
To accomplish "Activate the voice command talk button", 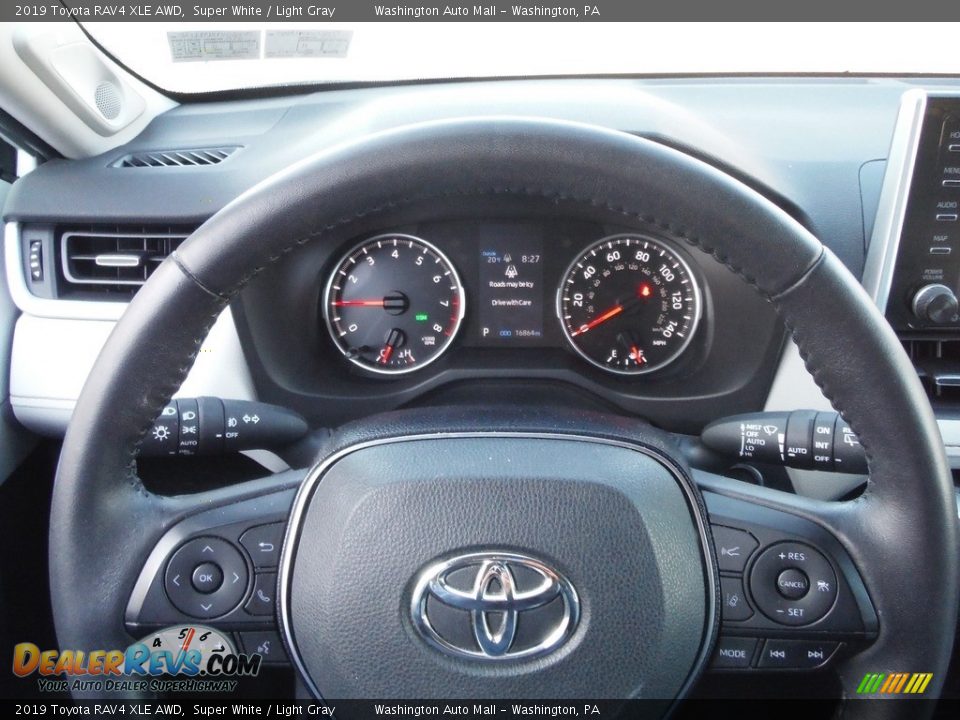I will (x=264, y=647).
